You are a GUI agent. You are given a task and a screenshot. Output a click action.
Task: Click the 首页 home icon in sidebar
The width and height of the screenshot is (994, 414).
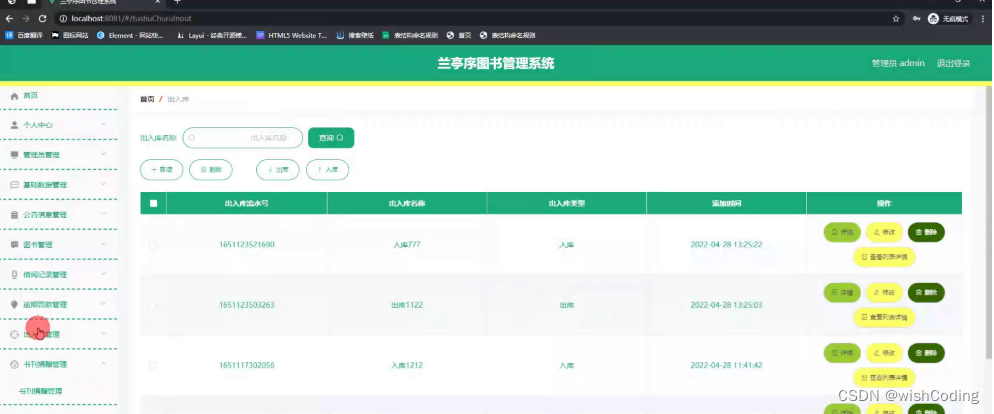pyautogui.click(x=15, y=96)
